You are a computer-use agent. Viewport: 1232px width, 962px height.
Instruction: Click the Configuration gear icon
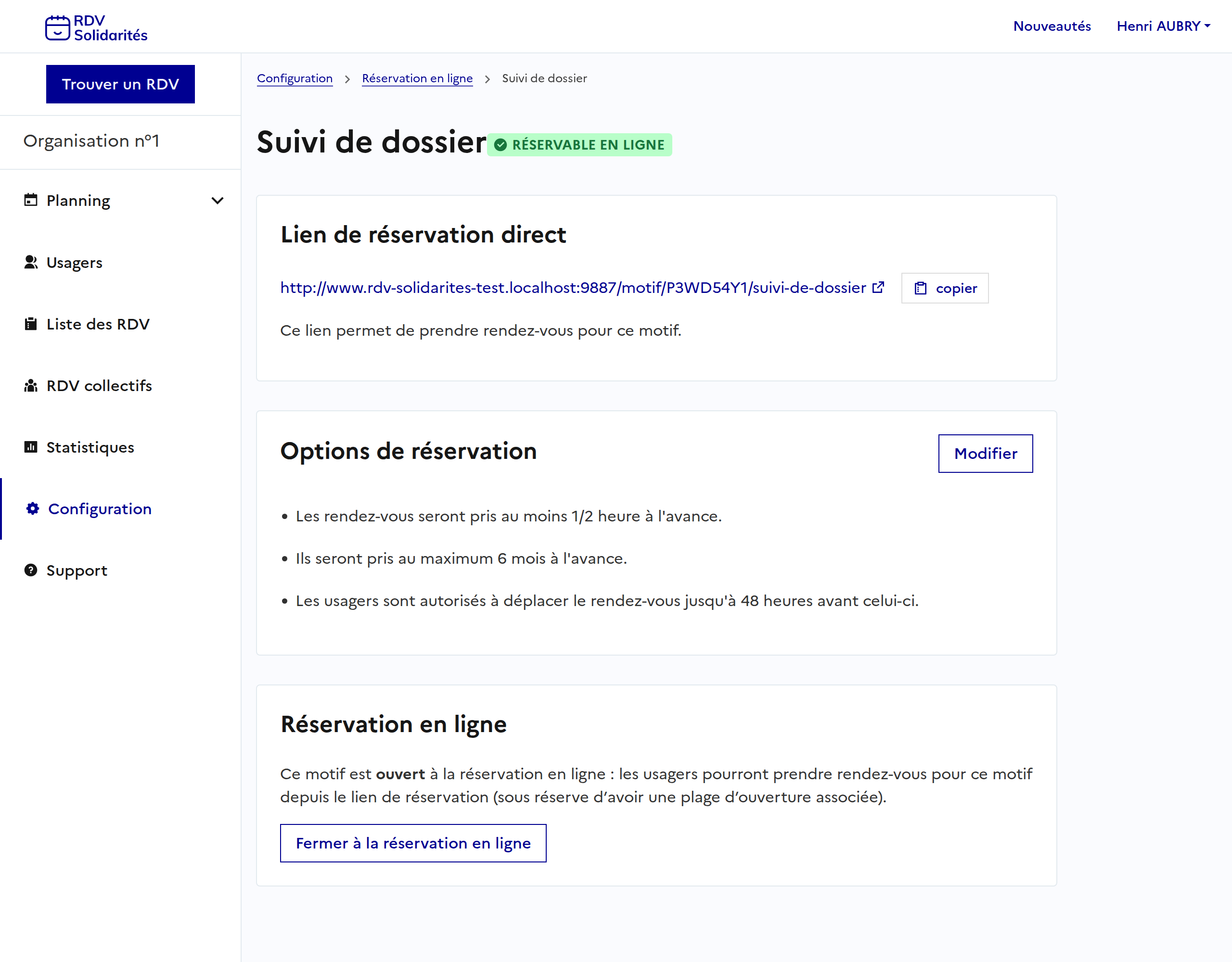(x=33, y=508)
